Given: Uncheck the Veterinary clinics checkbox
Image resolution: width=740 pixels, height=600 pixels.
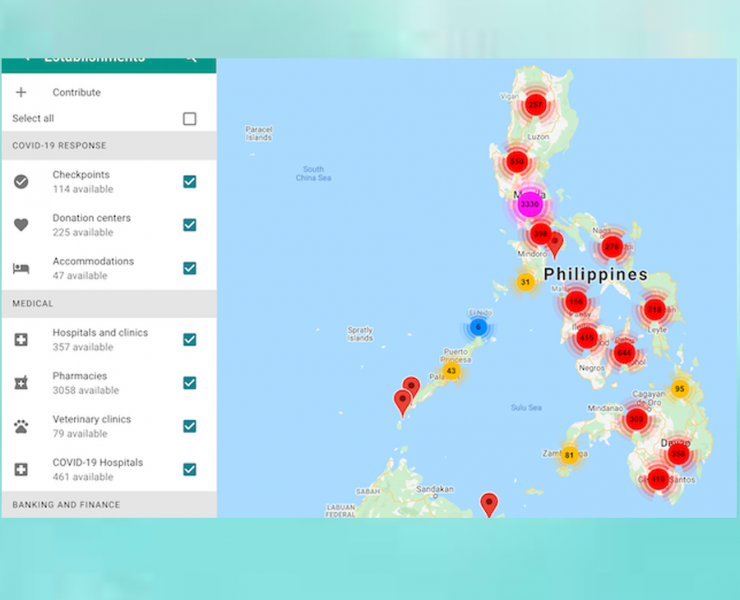Looking at the screenshot, I should click(x=190, y=426).
